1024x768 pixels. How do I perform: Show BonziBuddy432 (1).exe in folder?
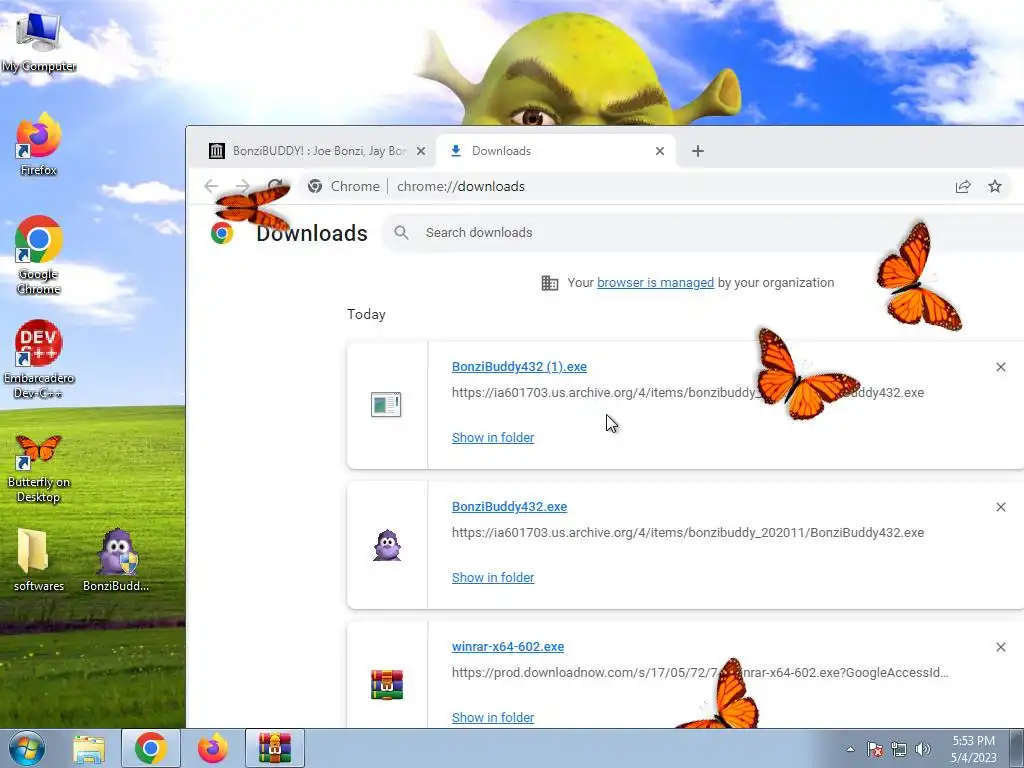(x=493, y=438)
